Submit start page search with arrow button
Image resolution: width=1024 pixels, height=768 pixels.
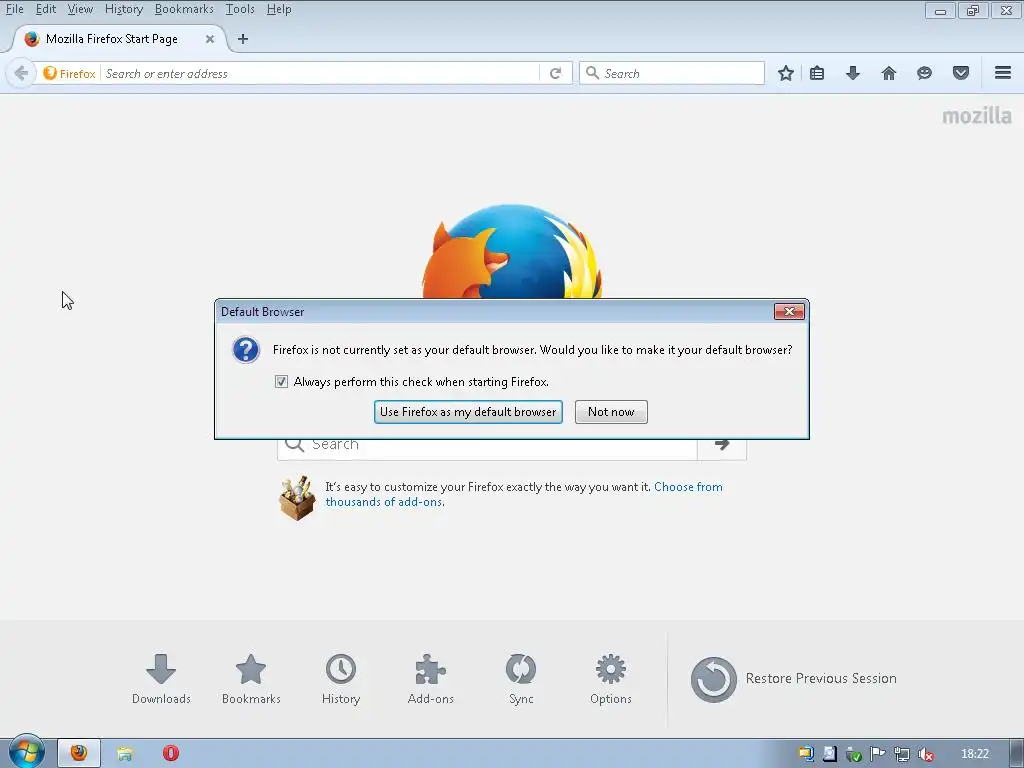(x=722, y=446)
